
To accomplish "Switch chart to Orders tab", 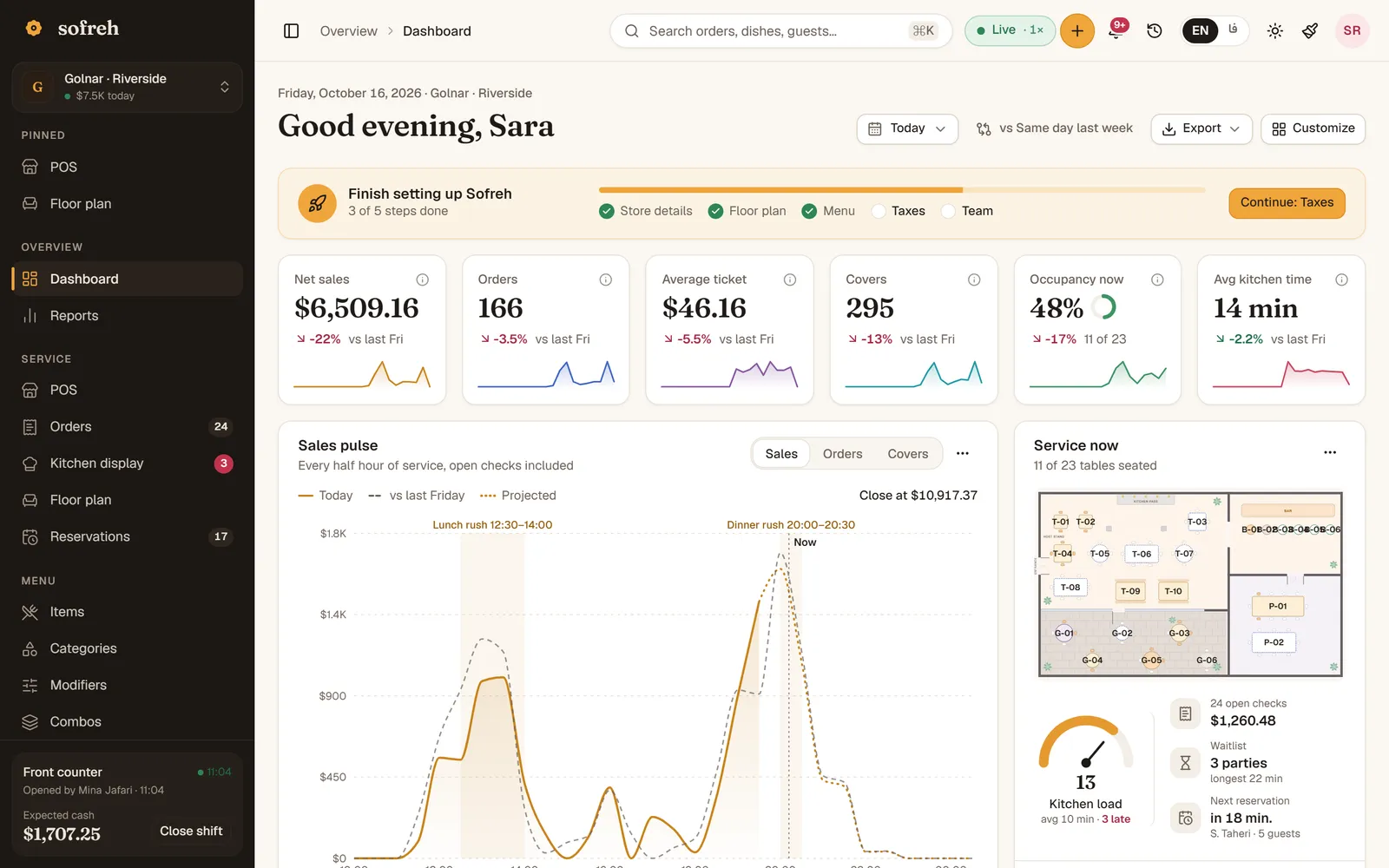I will coord(842,454).
